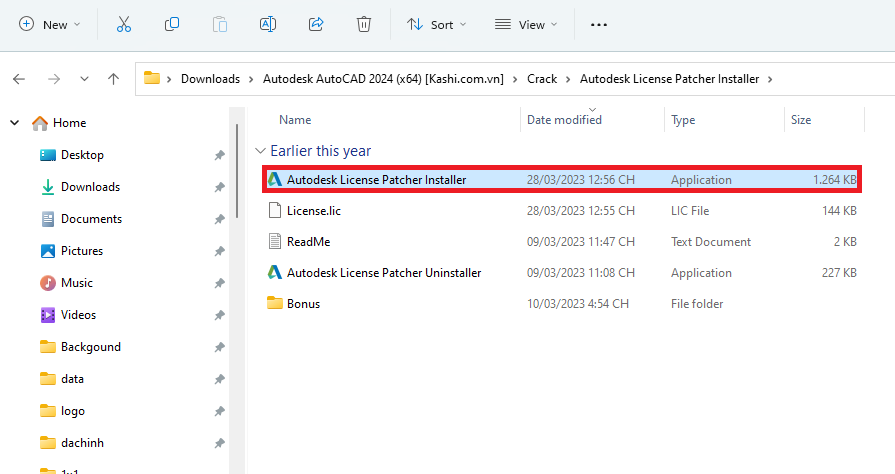Open dachinh folder in the sidebar
The width and height of the screenshot is (895, 474).
click(x=82, y=443)
